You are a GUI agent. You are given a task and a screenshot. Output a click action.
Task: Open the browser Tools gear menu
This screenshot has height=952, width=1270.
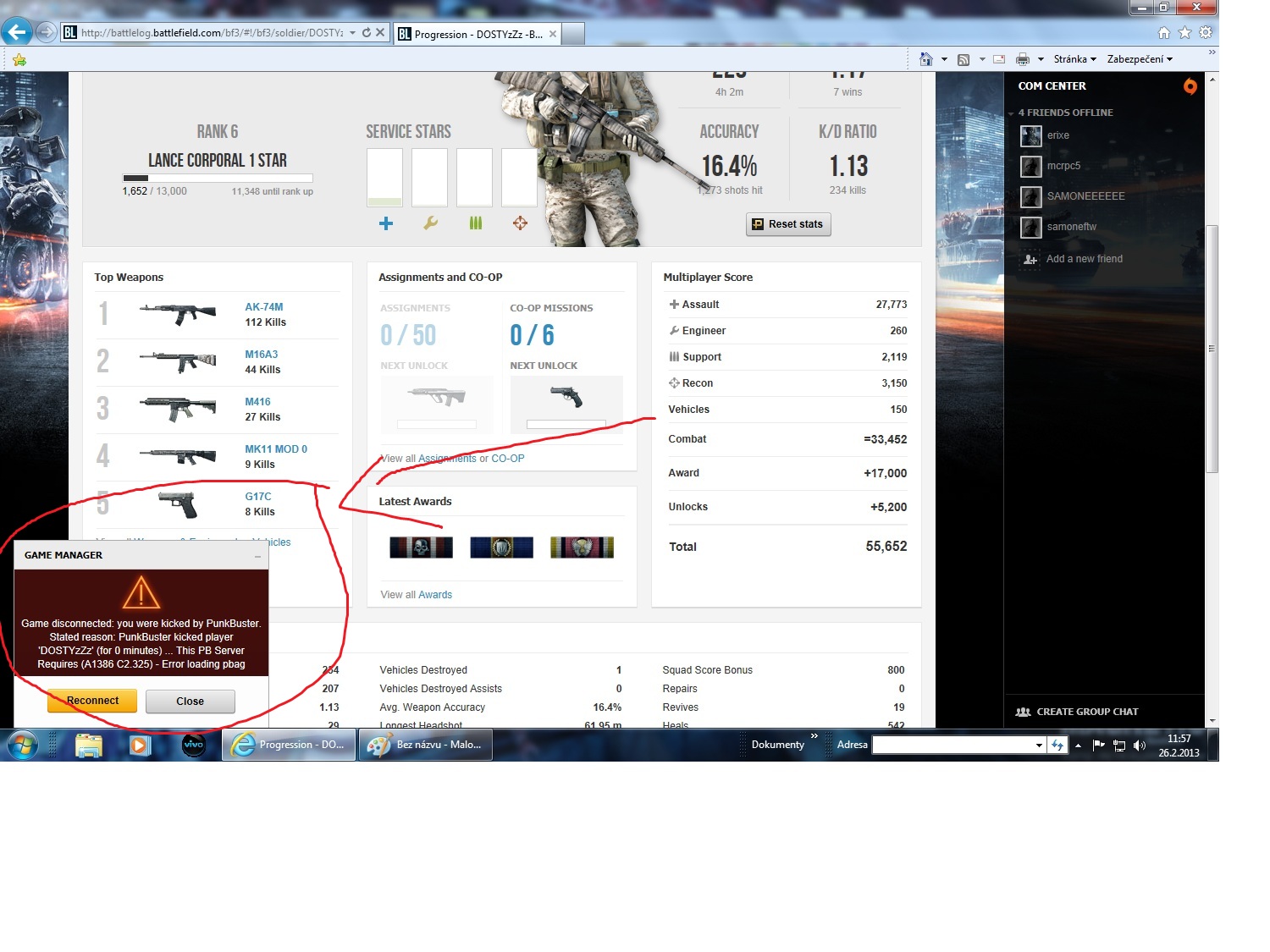coord(1206,32)
